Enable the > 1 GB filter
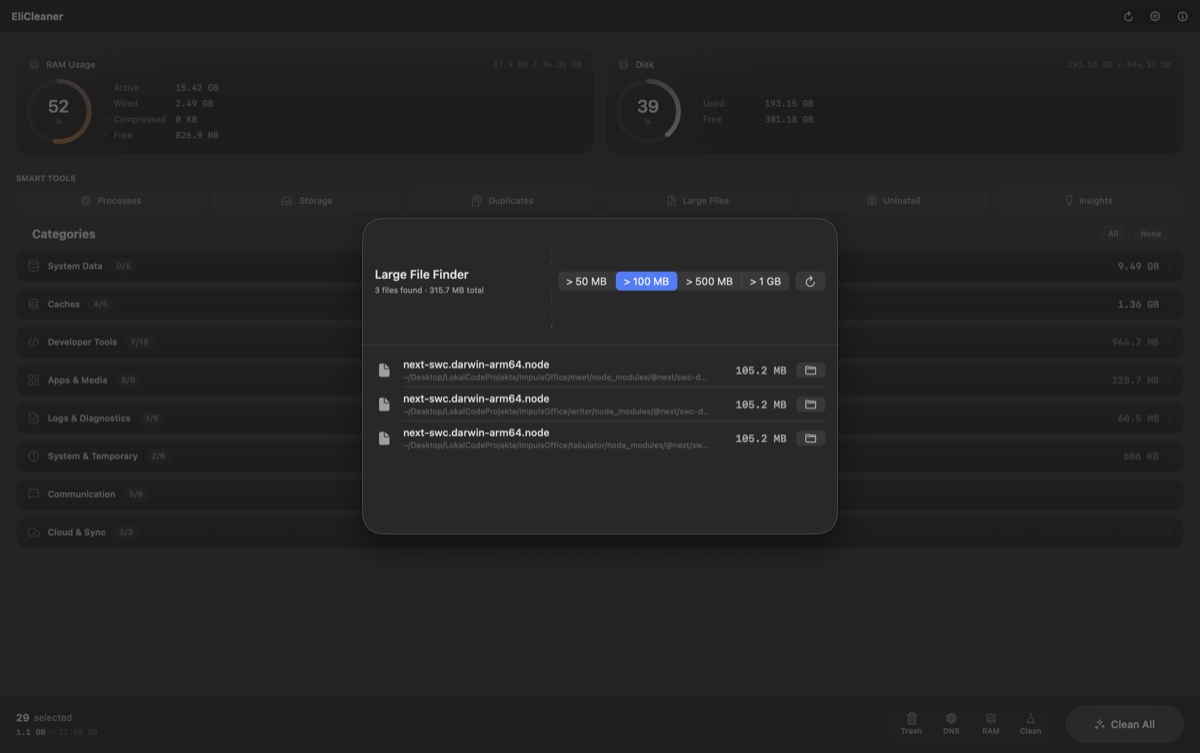Image resolution: width=1200 pixels, height=753 pixels. point(765,281)
